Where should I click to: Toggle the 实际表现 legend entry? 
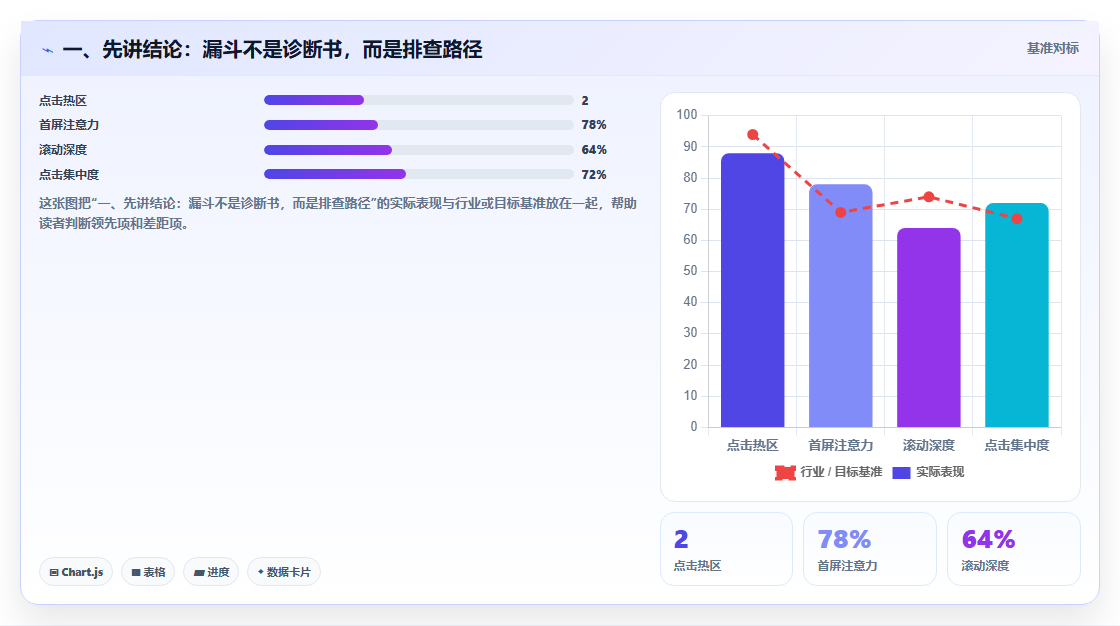coord(928,472)
